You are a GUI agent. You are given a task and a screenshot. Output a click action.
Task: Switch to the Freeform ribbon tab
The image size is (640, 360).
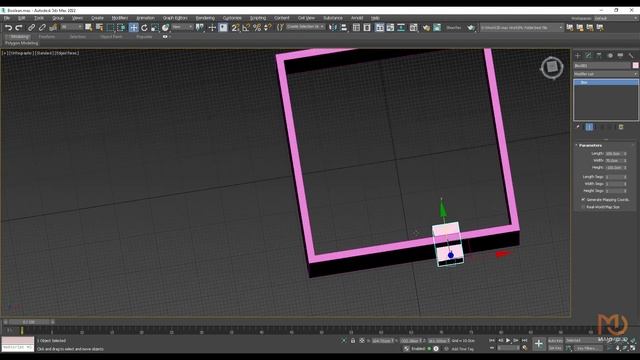tap(47, 37)
